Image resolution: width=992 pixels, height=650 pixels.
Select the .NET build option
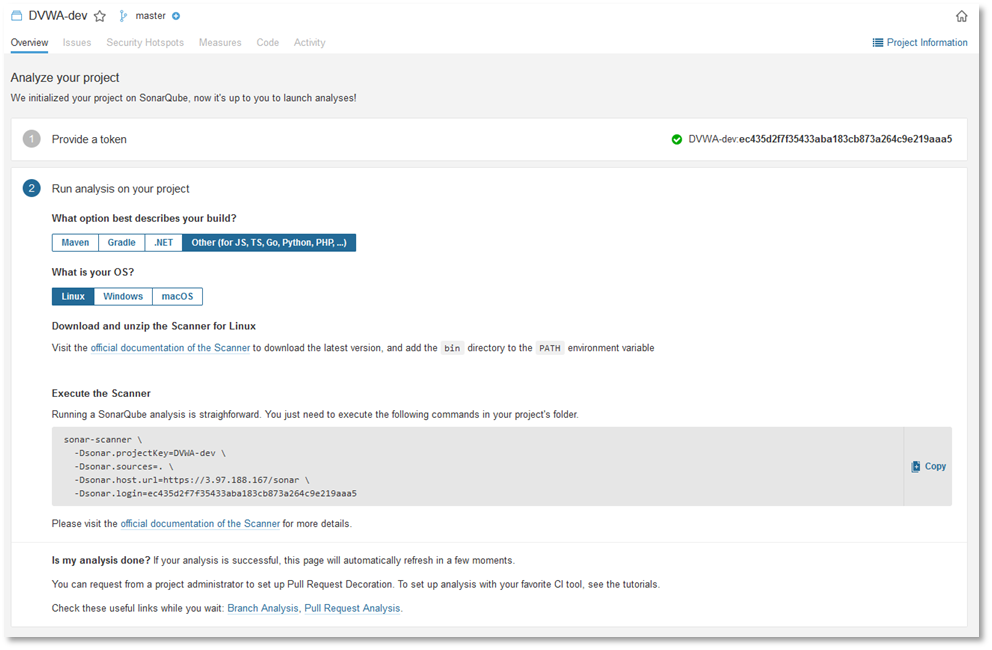point(163,243)
